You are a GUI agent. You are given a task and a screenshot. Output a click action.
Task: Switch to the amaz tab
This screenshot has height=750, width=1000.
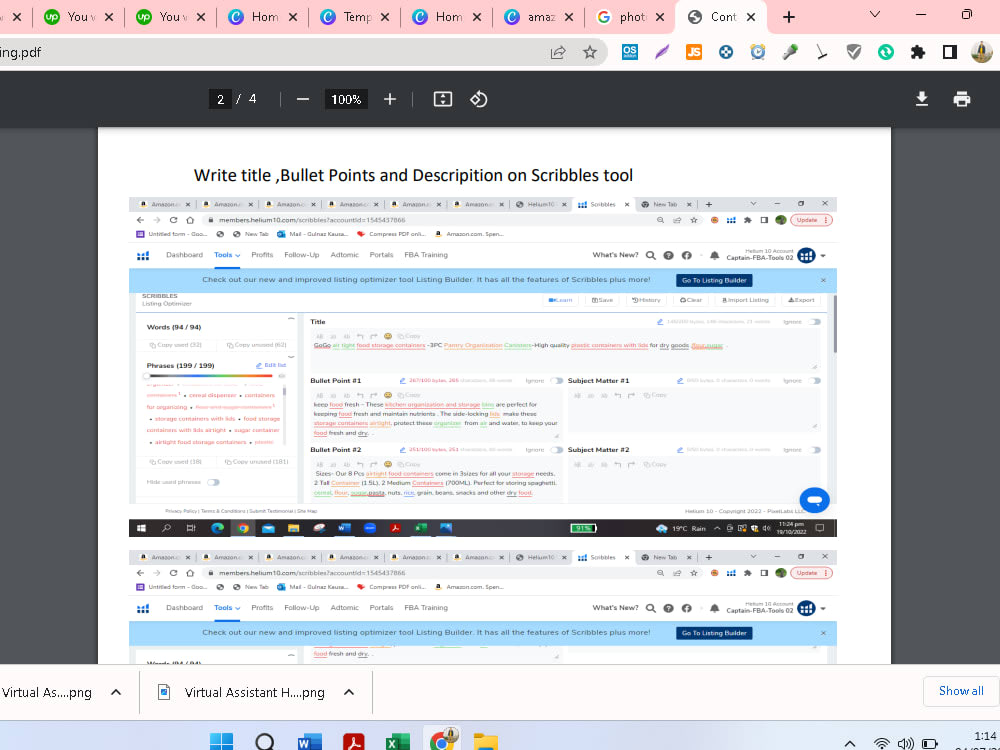tap(539, 17)
